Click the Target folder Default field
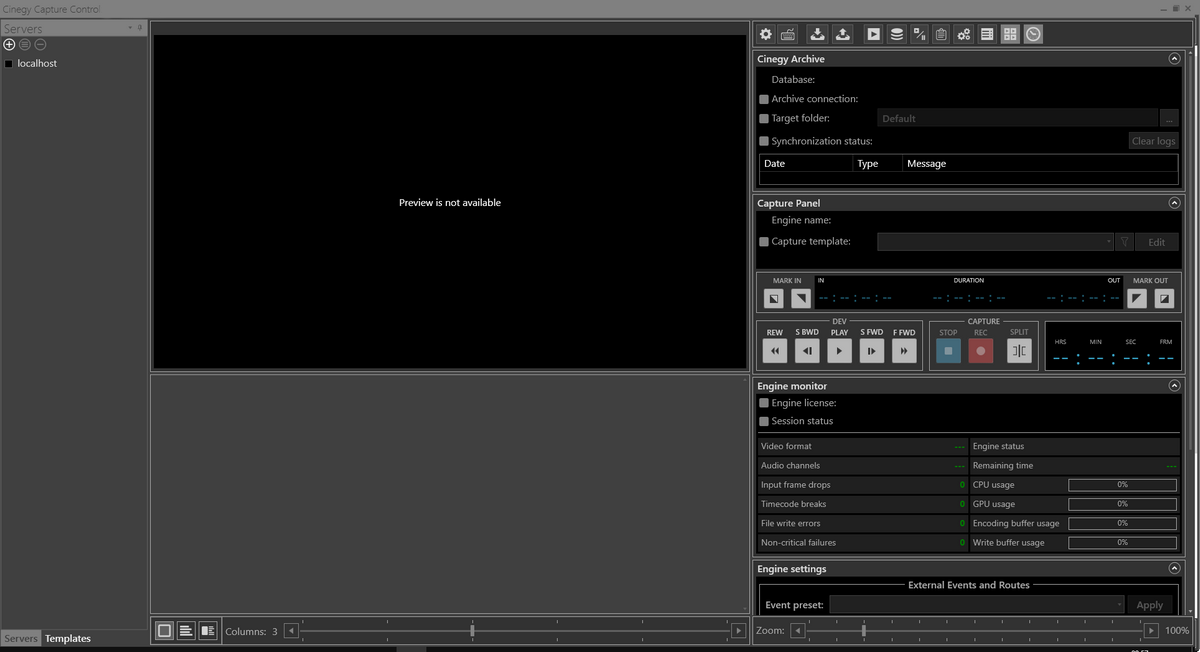This screenshot has width=1200, height=652. 1017,118
